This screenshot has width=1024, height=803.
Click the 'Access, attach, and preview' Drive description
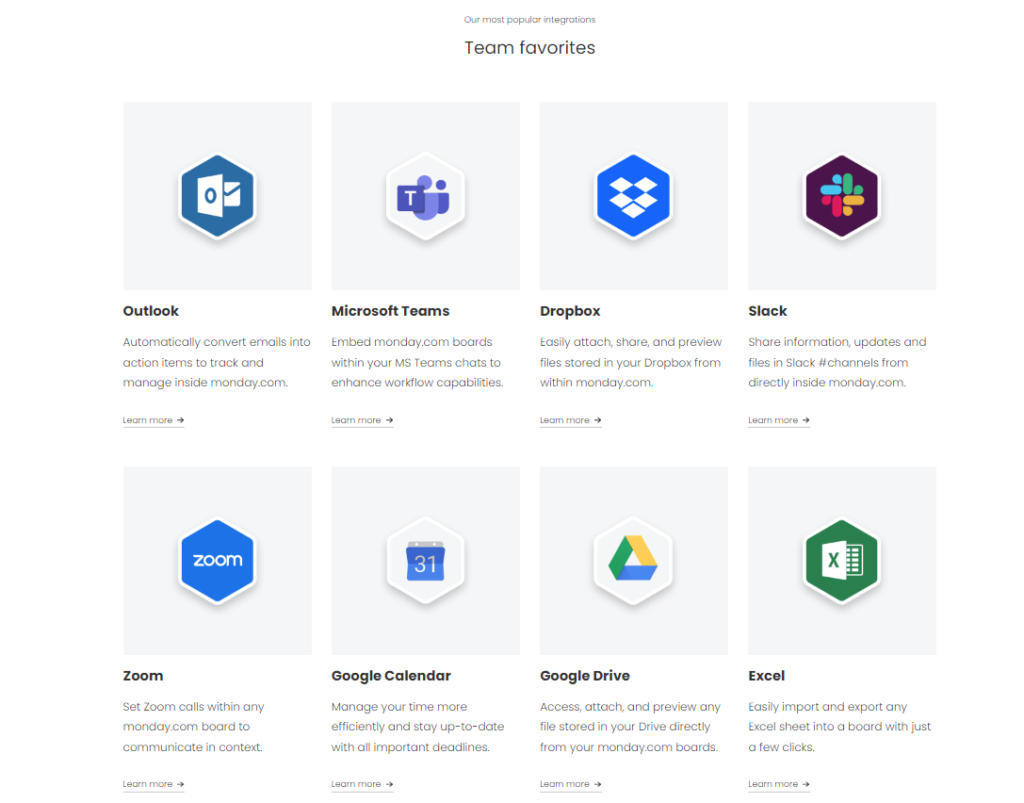630,727
